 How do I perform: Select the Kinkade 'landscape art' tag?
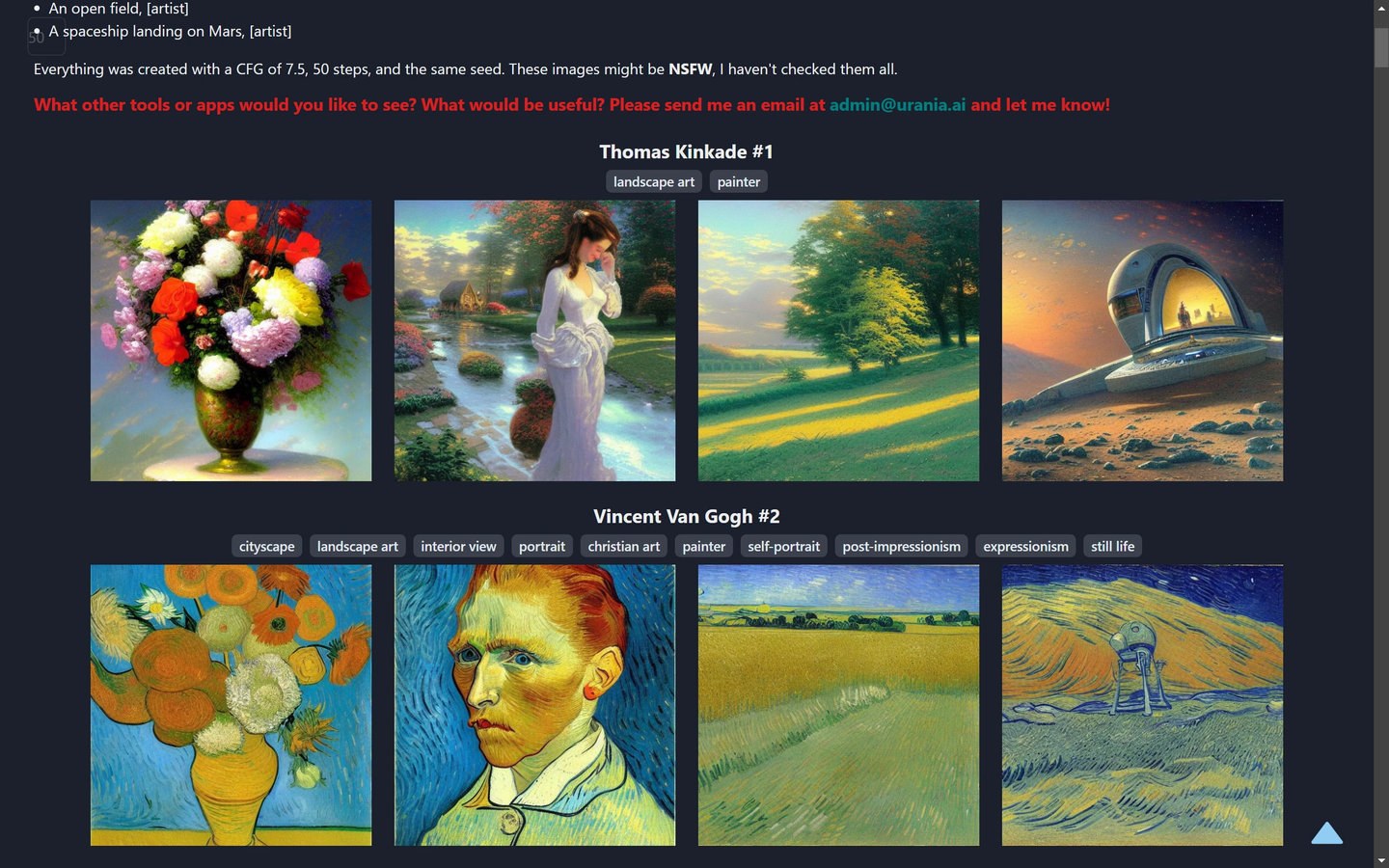[x=654, y=181]
